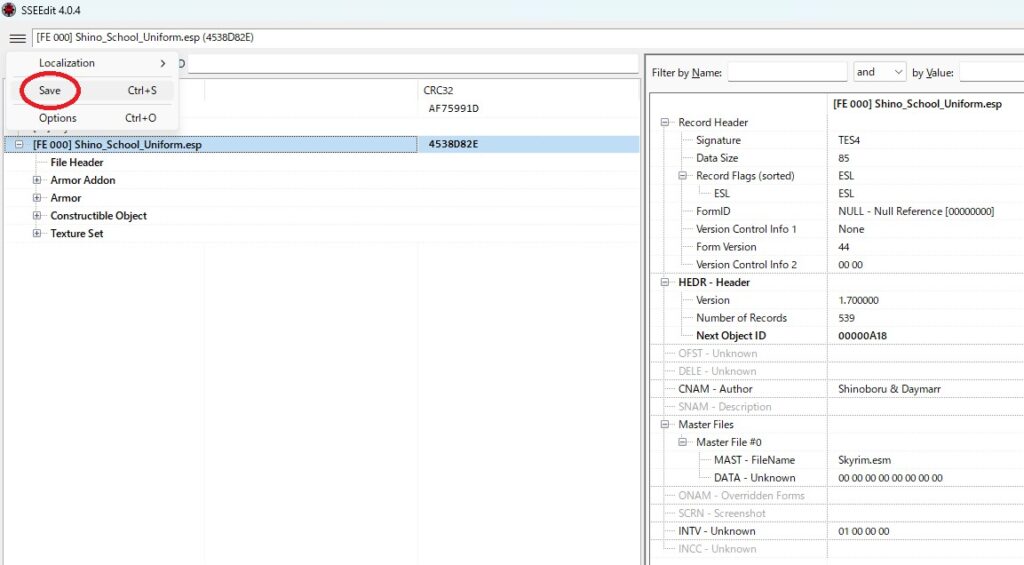The width and height of the screenshot is (1024, 565).
Task: Click the filter by Value input field
Action: pos(991,72)
